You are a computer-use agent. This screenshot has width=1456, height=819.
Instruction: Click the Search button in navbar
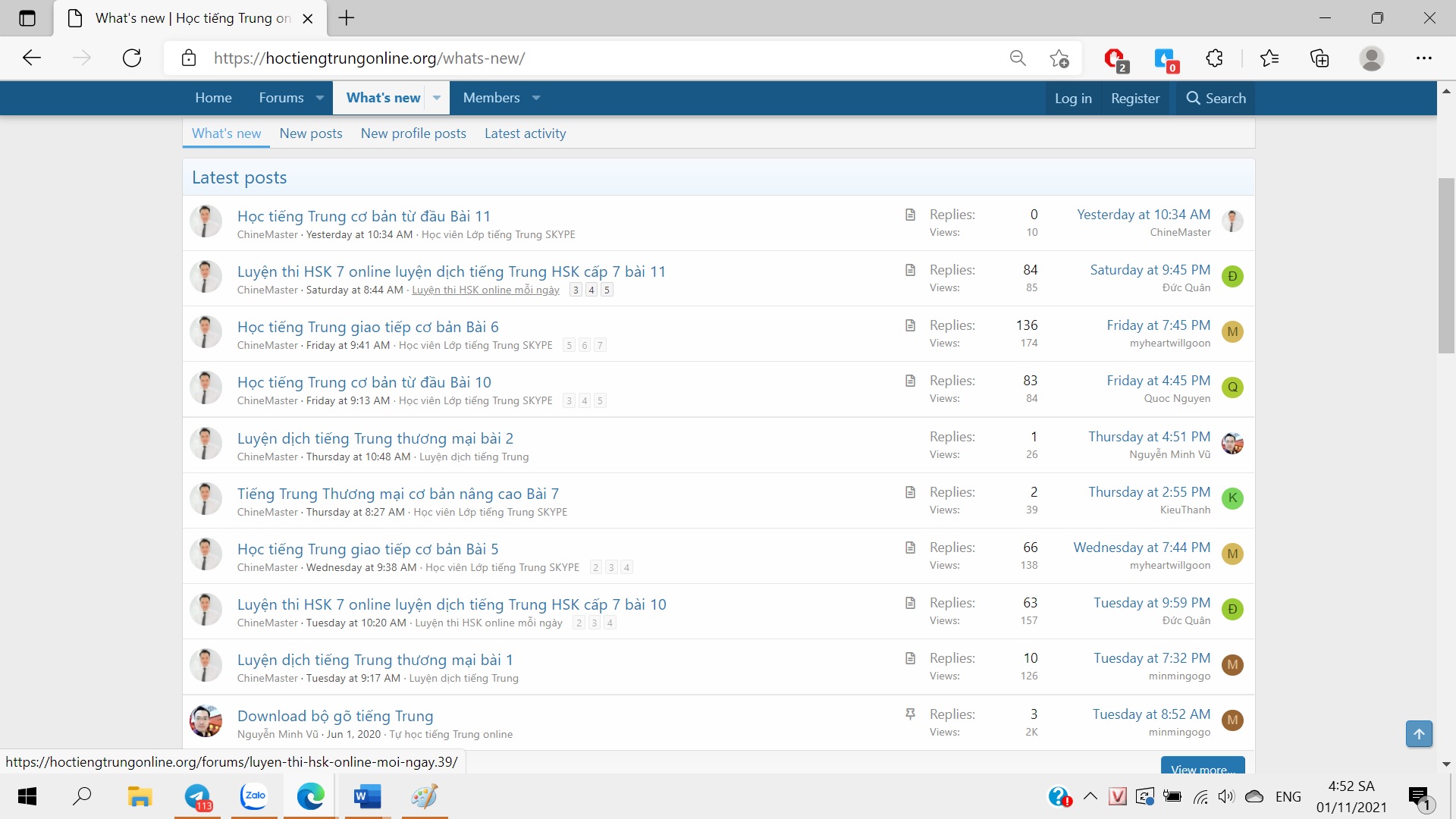[1216, 99]
